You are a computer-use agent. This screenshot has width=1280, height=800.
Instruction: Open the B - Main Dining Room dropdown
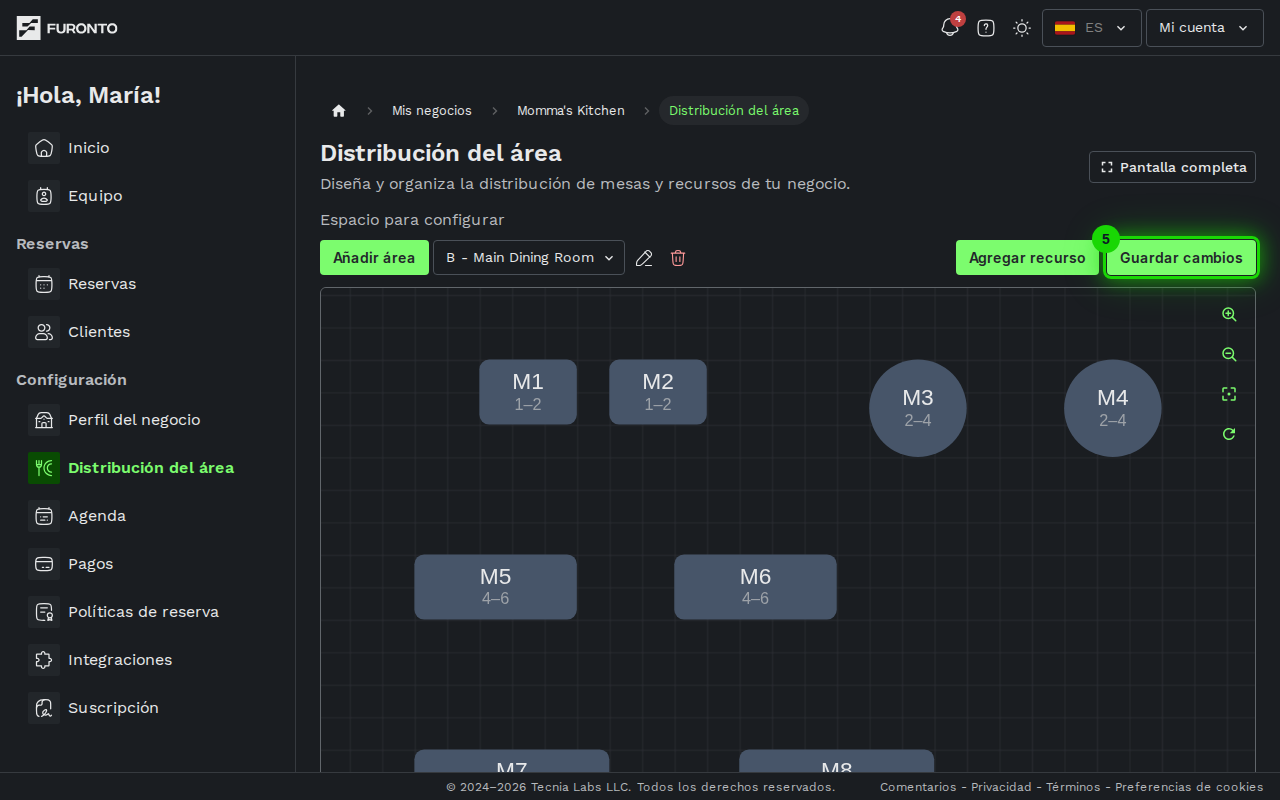pos(529,258)
